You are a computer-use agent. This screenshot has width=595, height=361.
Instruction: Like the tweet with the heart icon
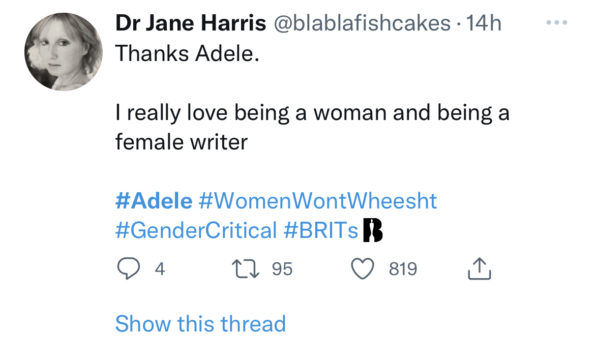[362, 269]
